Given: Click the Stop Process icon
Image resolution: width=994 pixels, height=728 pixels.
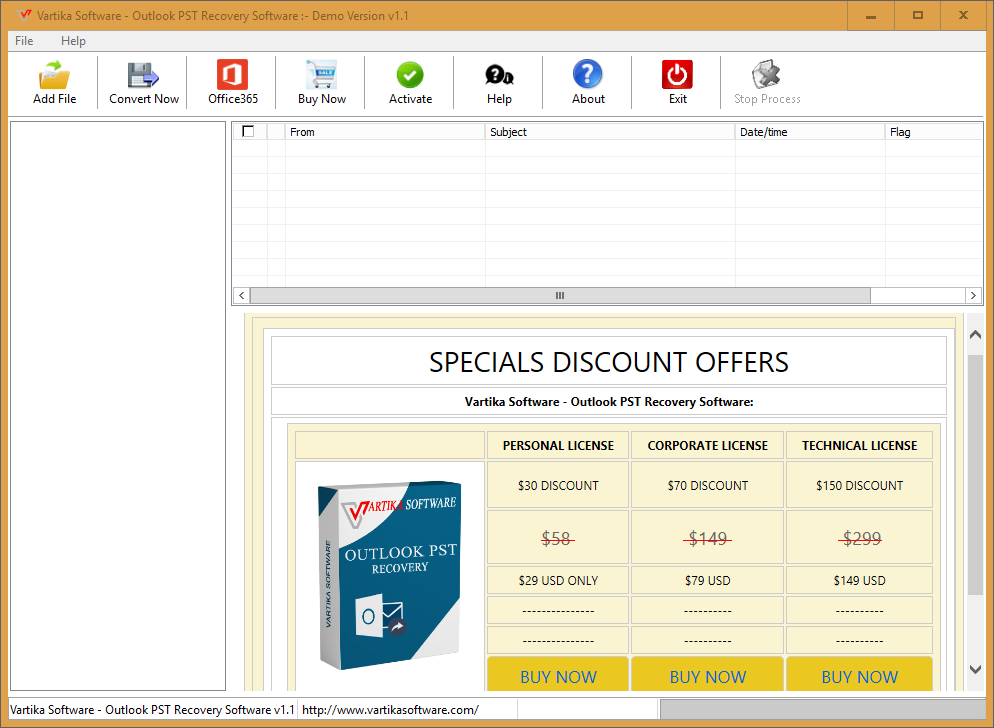Looking at the screenshot, I should 766,75.
